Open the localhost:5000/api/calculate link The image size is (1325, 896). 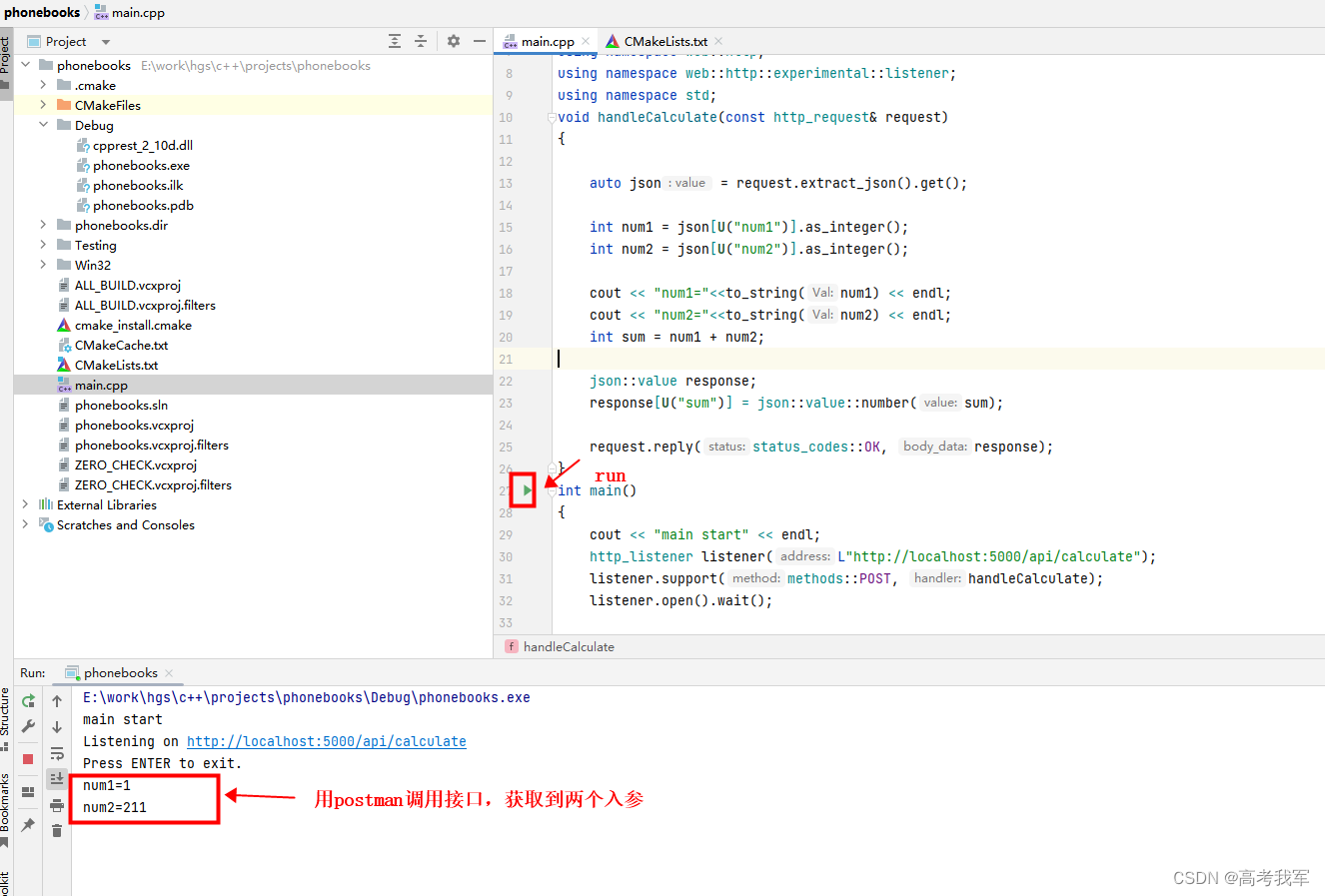326,741
